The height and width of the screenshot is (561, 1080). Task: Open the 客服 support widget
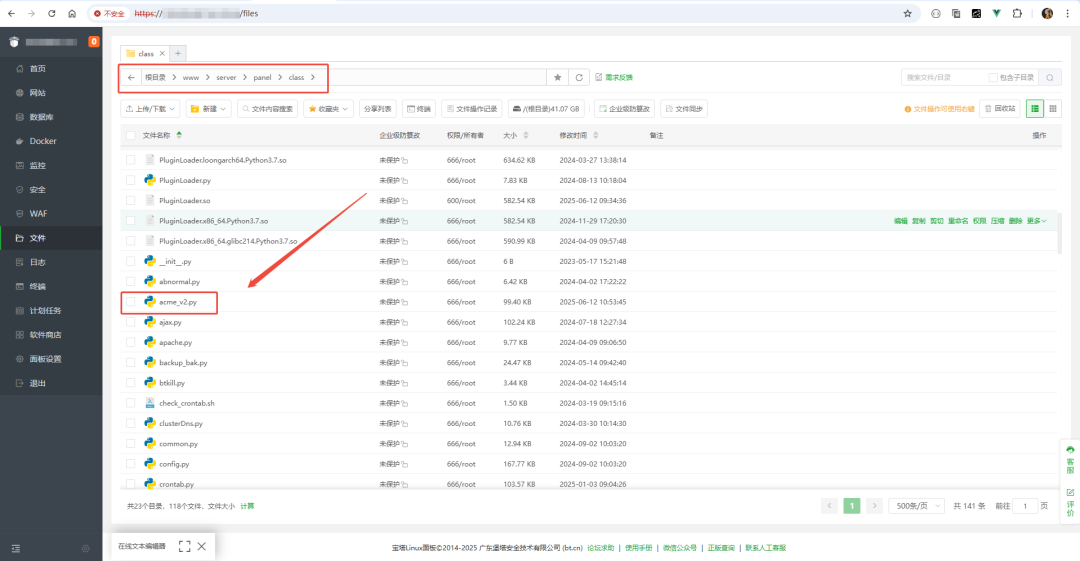point(1070,460)
